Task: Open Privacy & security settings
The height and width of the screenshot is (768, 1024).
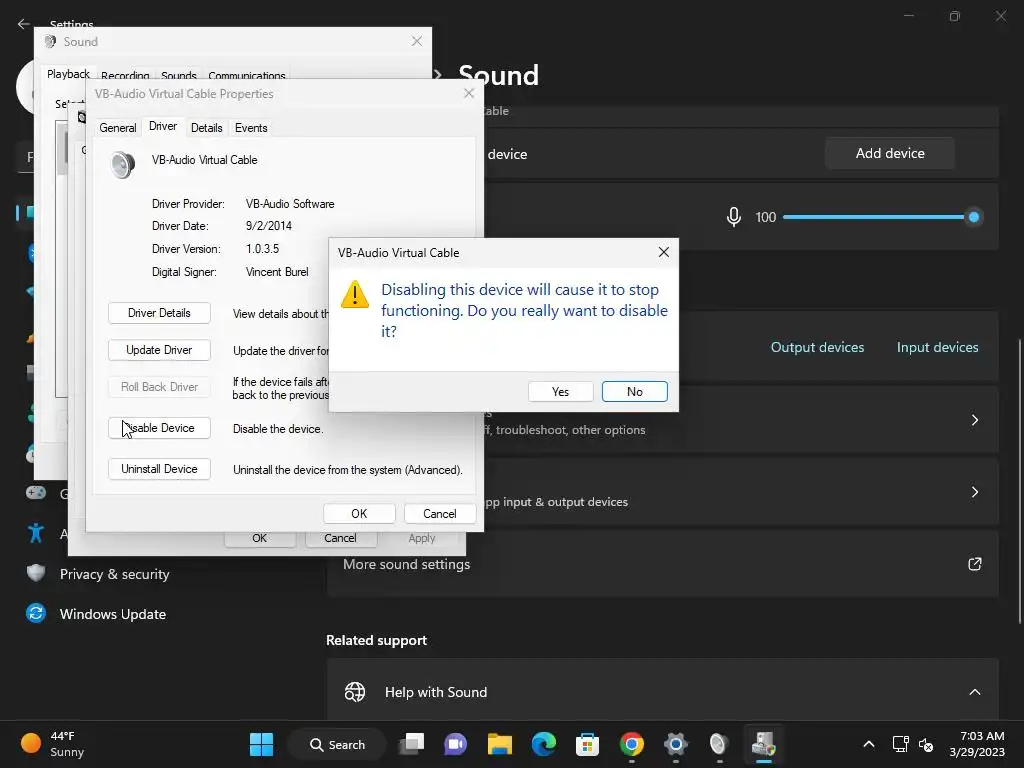Action: 114,574
